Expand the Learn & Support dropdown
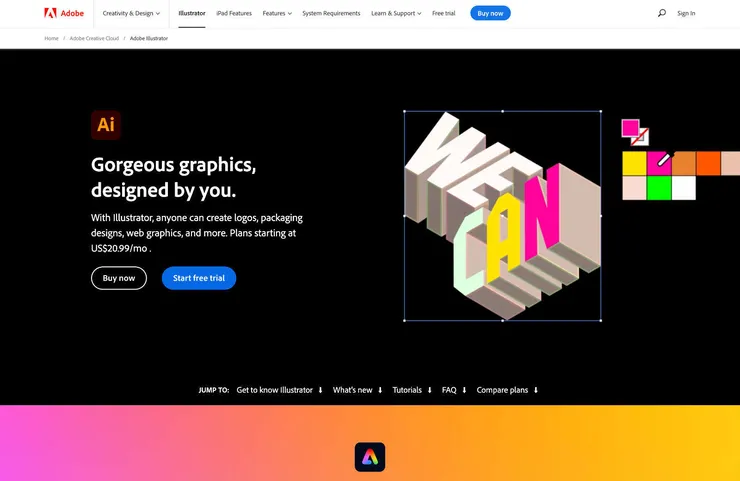The width and height of the screenshot is (740, 481). click(396, 13)
